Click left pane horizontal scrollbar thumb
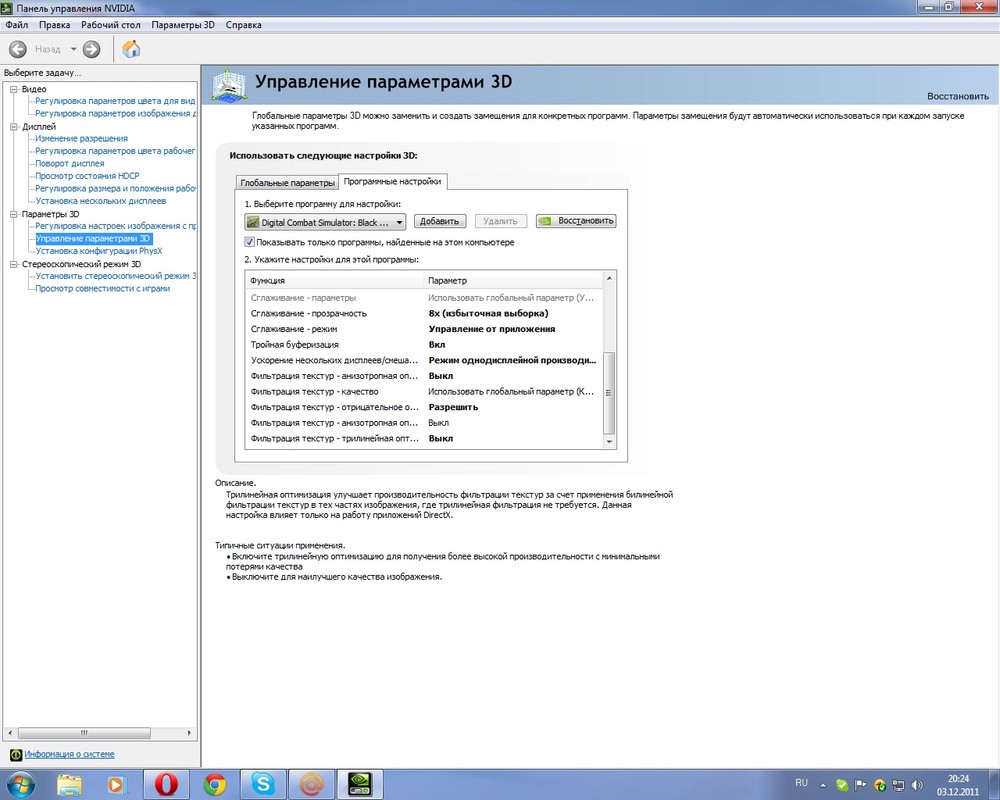The width and height of the screenshot is (1000, 800). [84, 733]
